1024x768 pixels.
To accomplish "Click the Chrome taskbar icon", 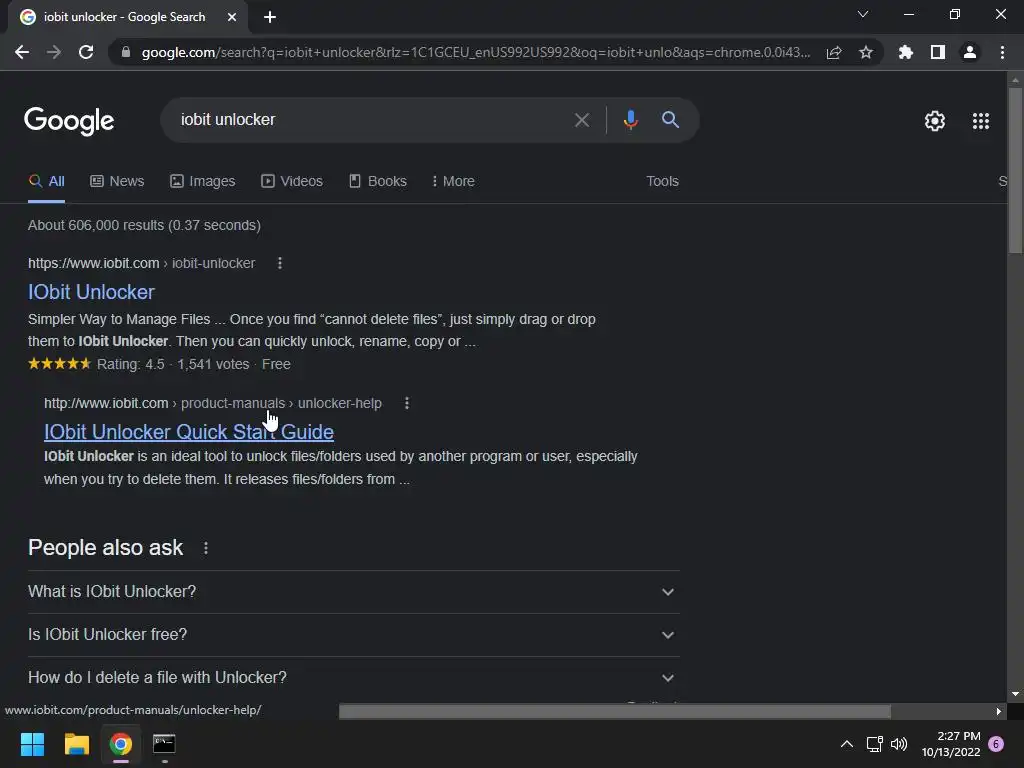I will click(120, 744).
